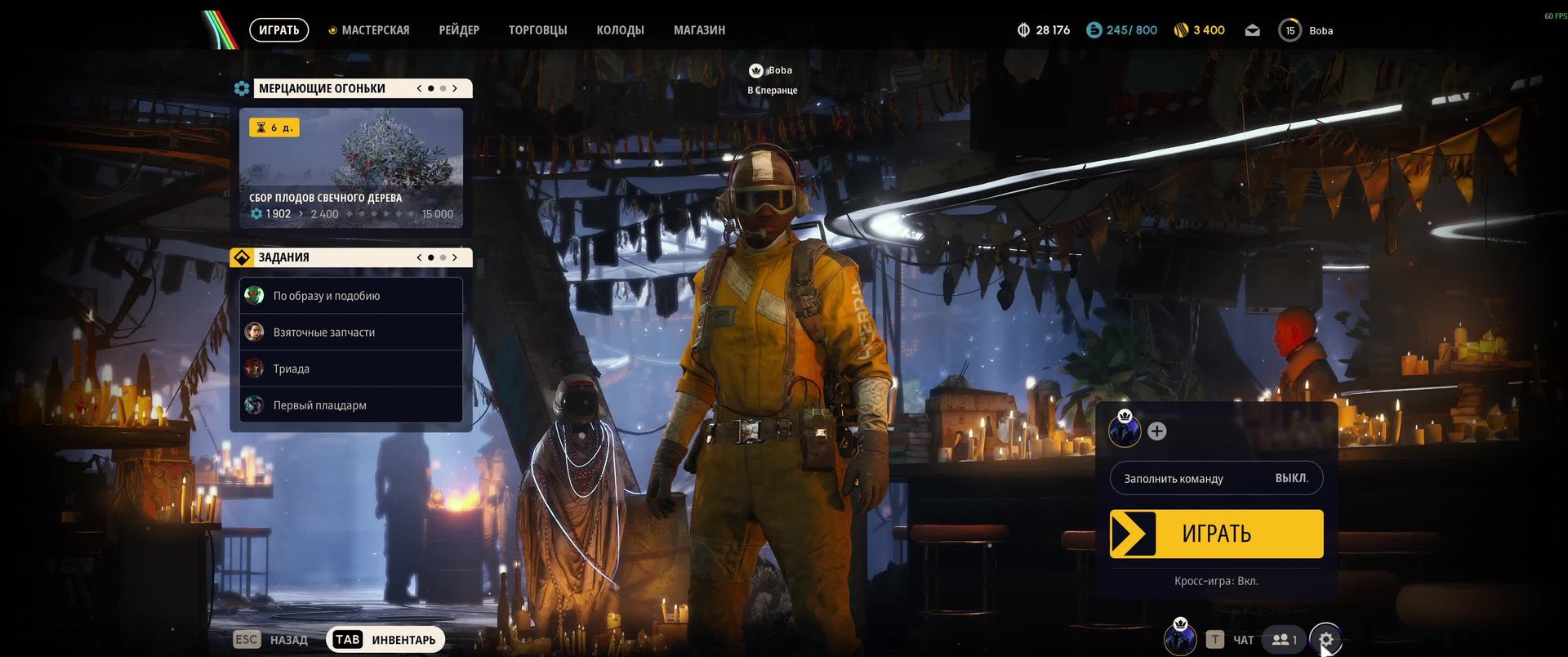Open the Boba profile name in header
The image size is (1568, 657).
1321,31
